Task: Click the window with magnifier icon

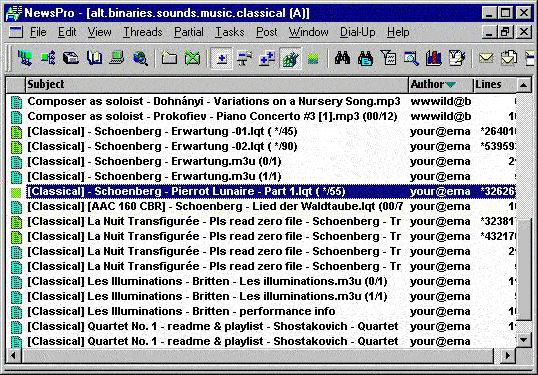Action: tap(411, 58)
